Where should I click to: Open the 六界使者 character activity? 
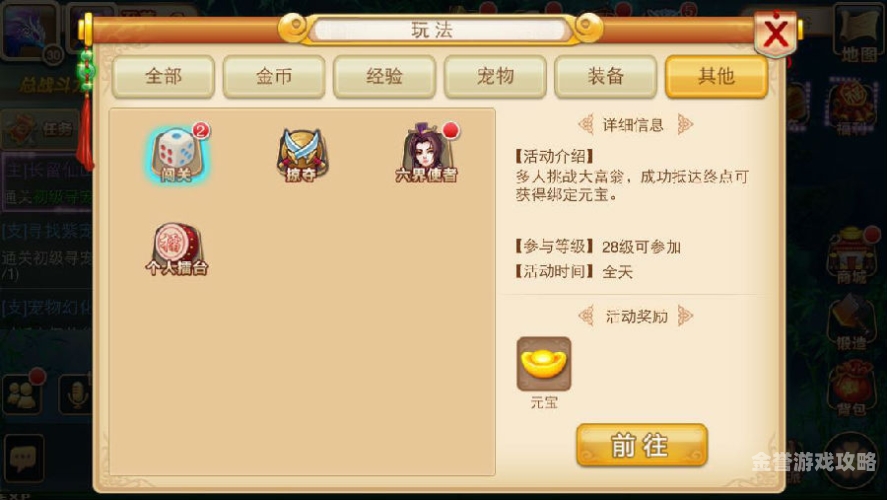tap(427, 154)
